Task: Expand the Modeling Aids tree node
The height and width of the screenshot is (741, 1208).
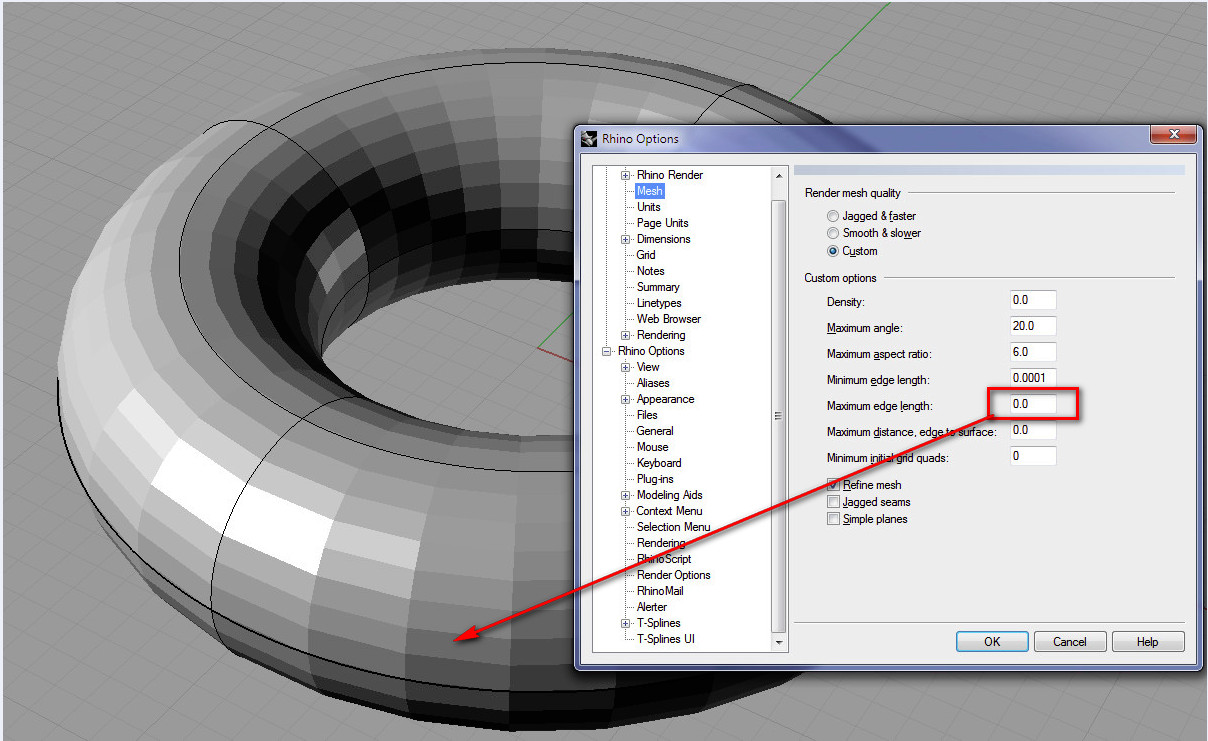Action: [x=626, y=495]
